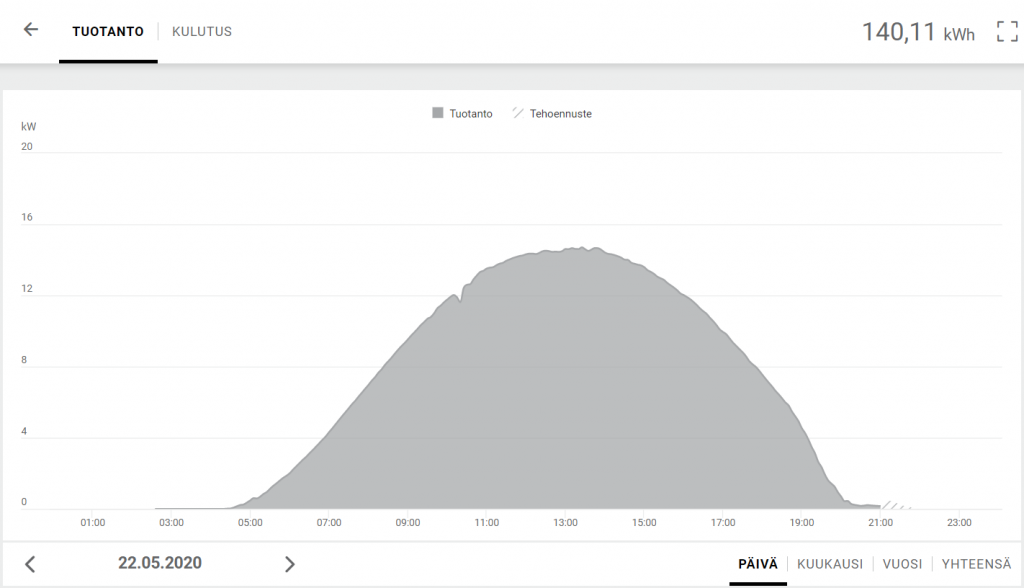This screenshot has height=588, width=1024.
Task: Switch to the Tuotanto tab
Action: point(108,31)
